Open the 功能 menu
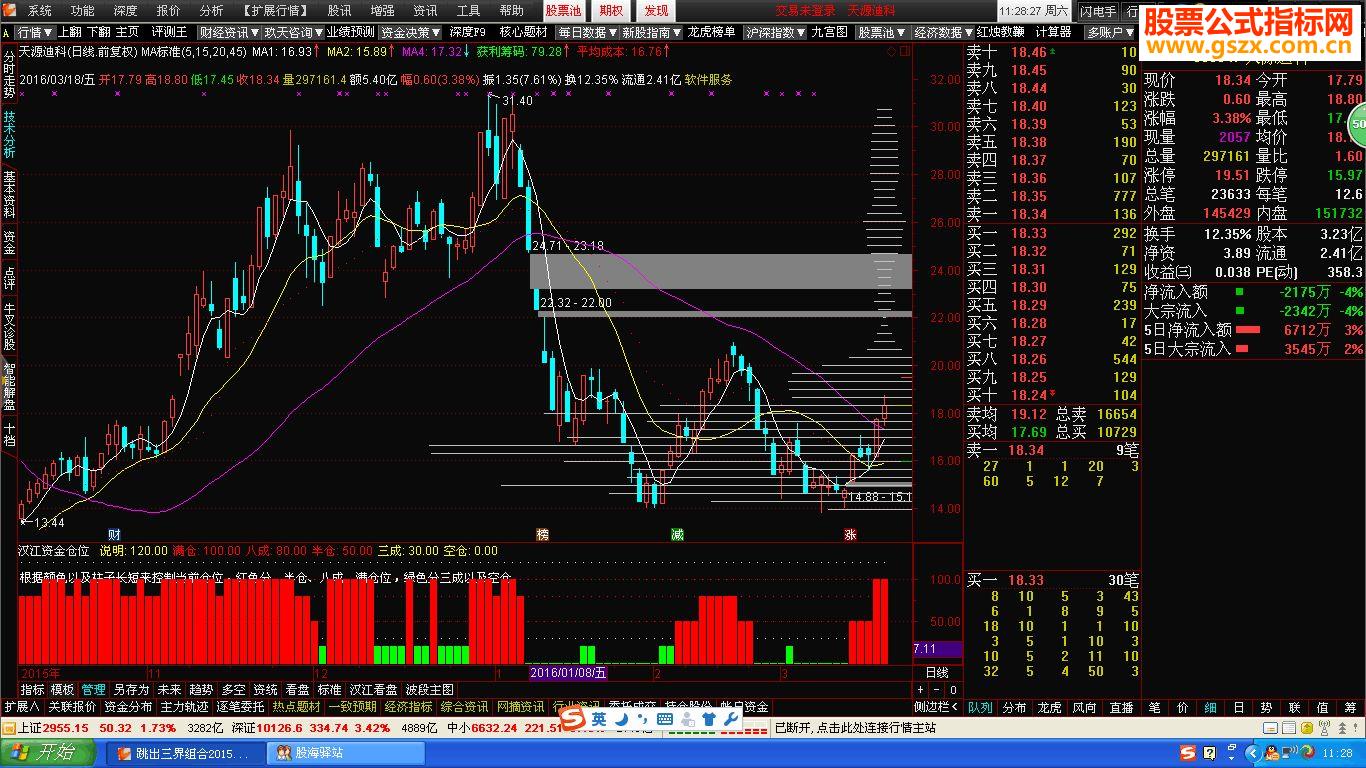 point(82,11)
